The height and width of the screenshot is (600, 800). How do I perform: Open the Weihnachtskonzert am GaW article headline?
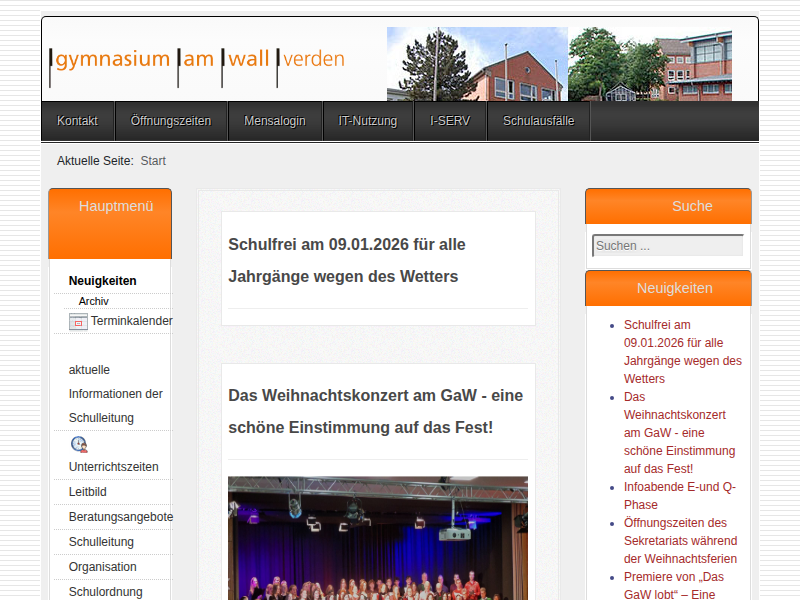375,411
